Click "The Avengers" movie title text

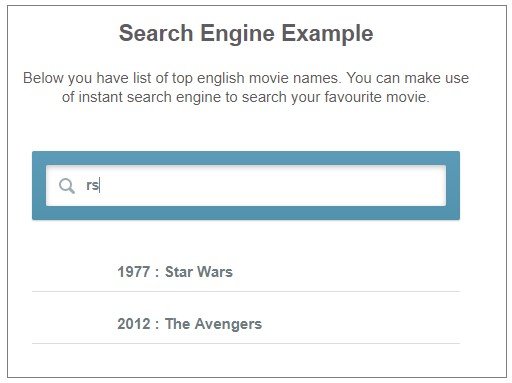[213, 324]
